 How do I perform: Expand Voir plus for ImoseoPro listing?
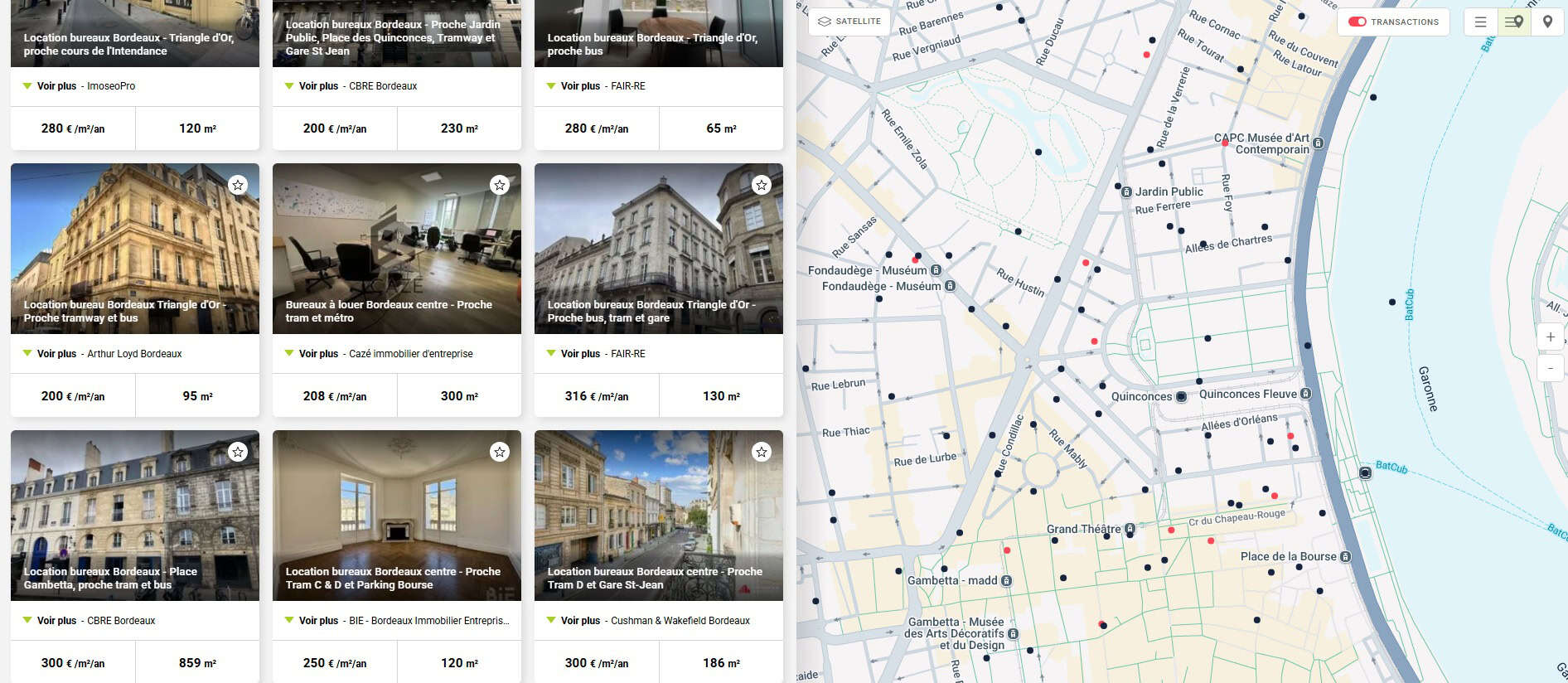(56, 86)
